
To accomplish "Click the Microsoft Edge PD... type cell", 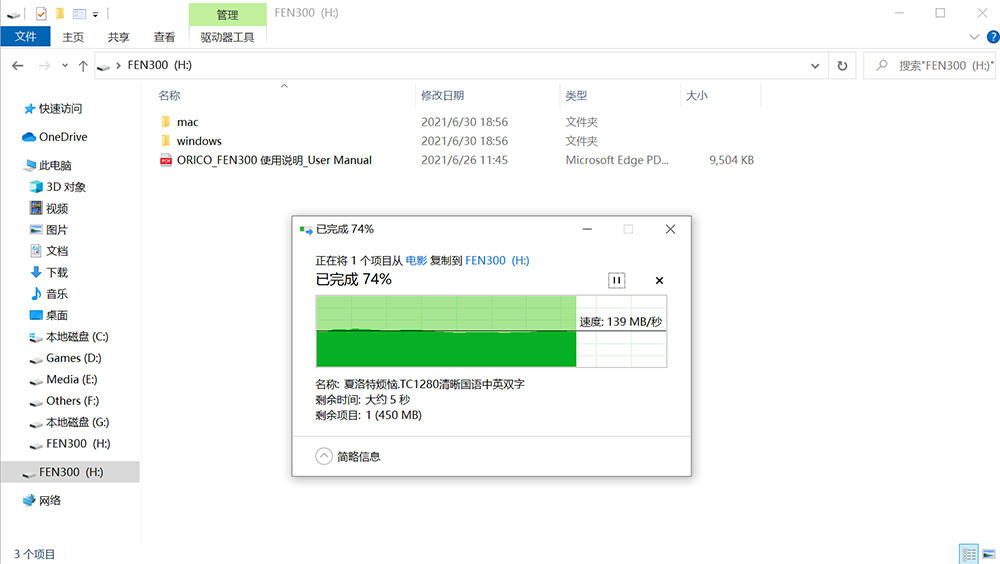I will tap(617, 160).
